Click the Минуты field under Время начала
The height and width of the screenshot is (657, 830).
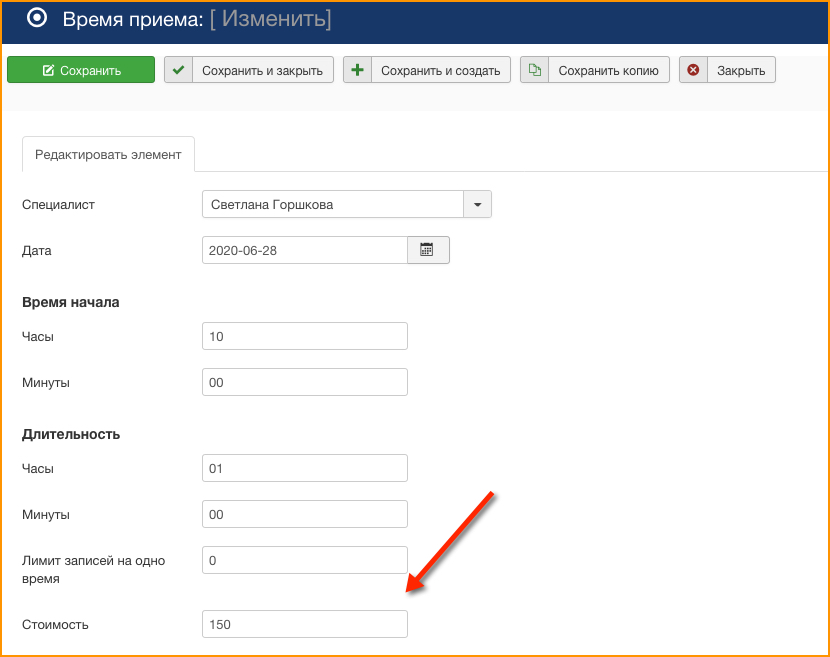[304, 382]
